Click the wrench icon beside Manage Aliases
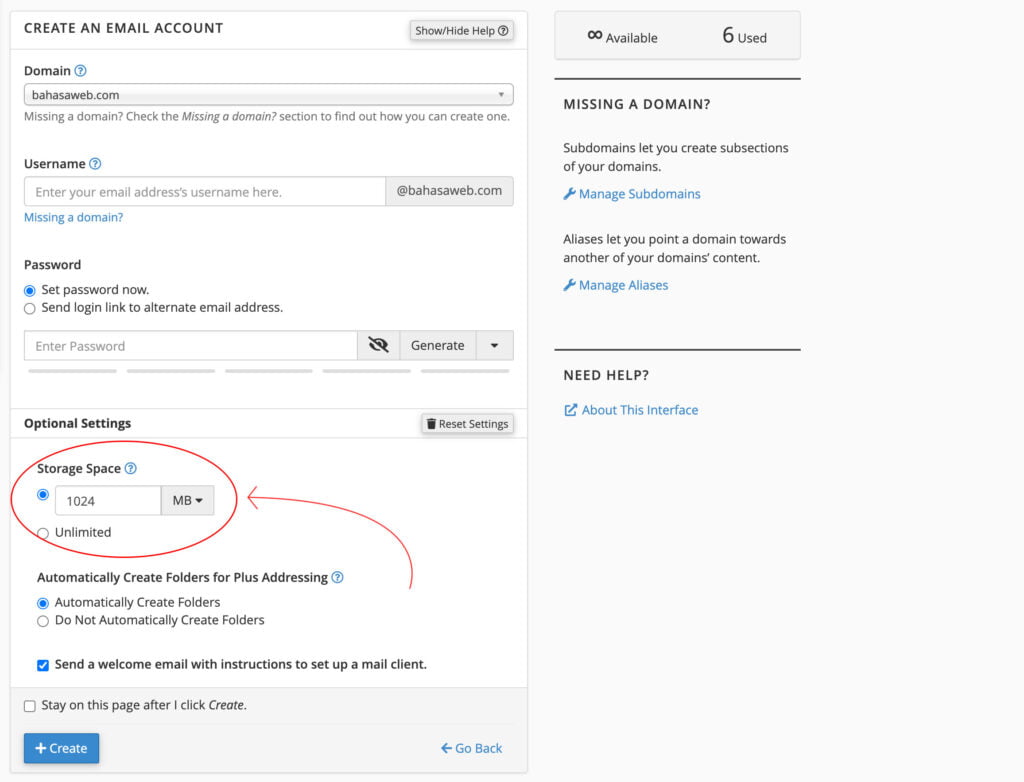Image resolution: width=1024 pixels, height=782 pixels. click(x=569, y=285)
